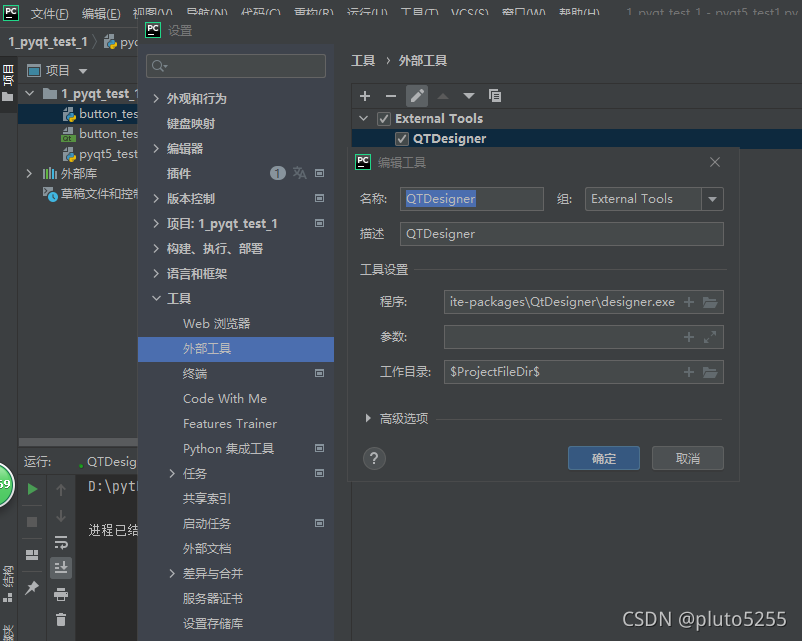Open the Plugins settings page

coord(179,173)
